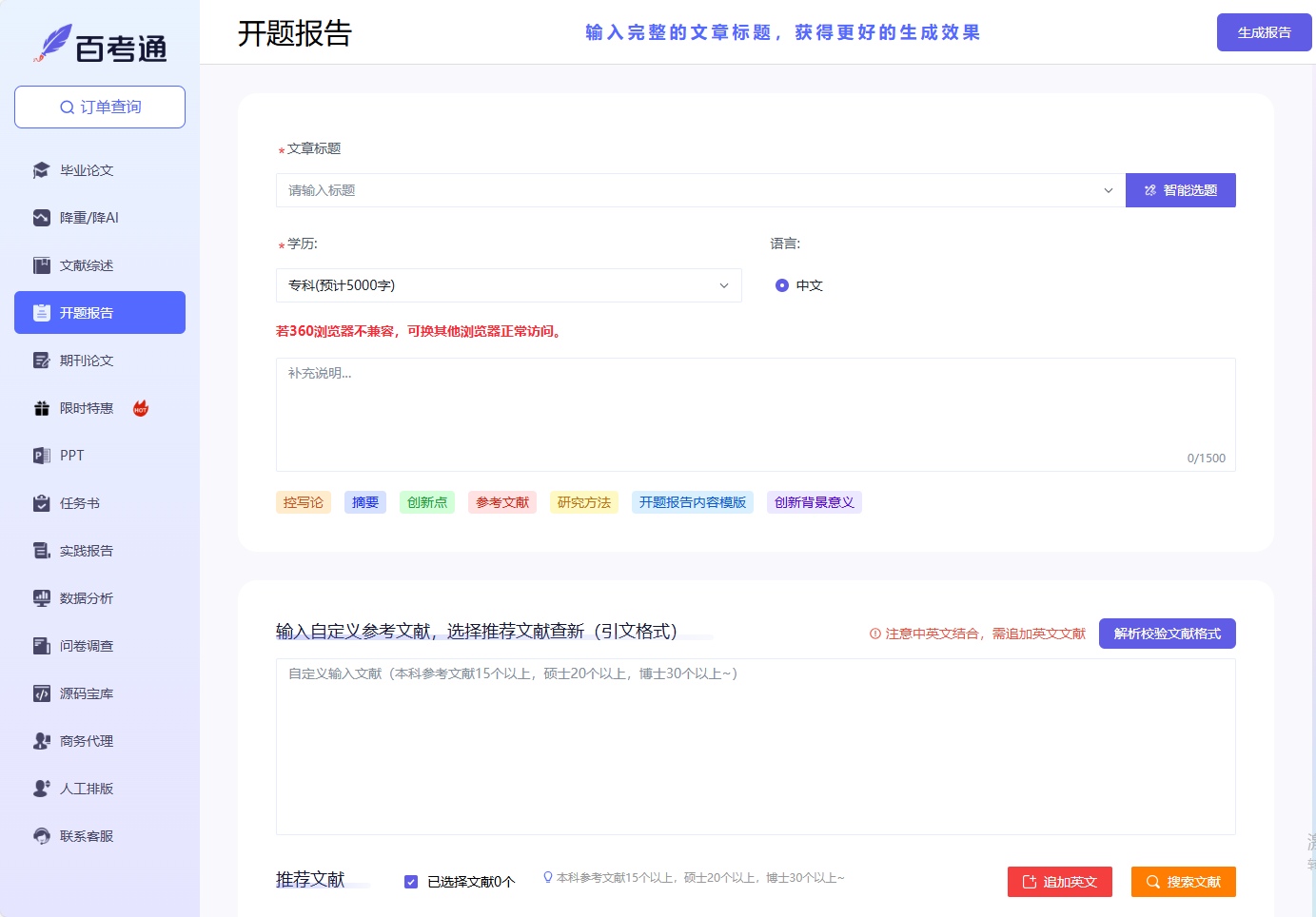Click the PPT file icon in sidebar
This screenshot has height=917, width=1316.
[x=41, y=456]
